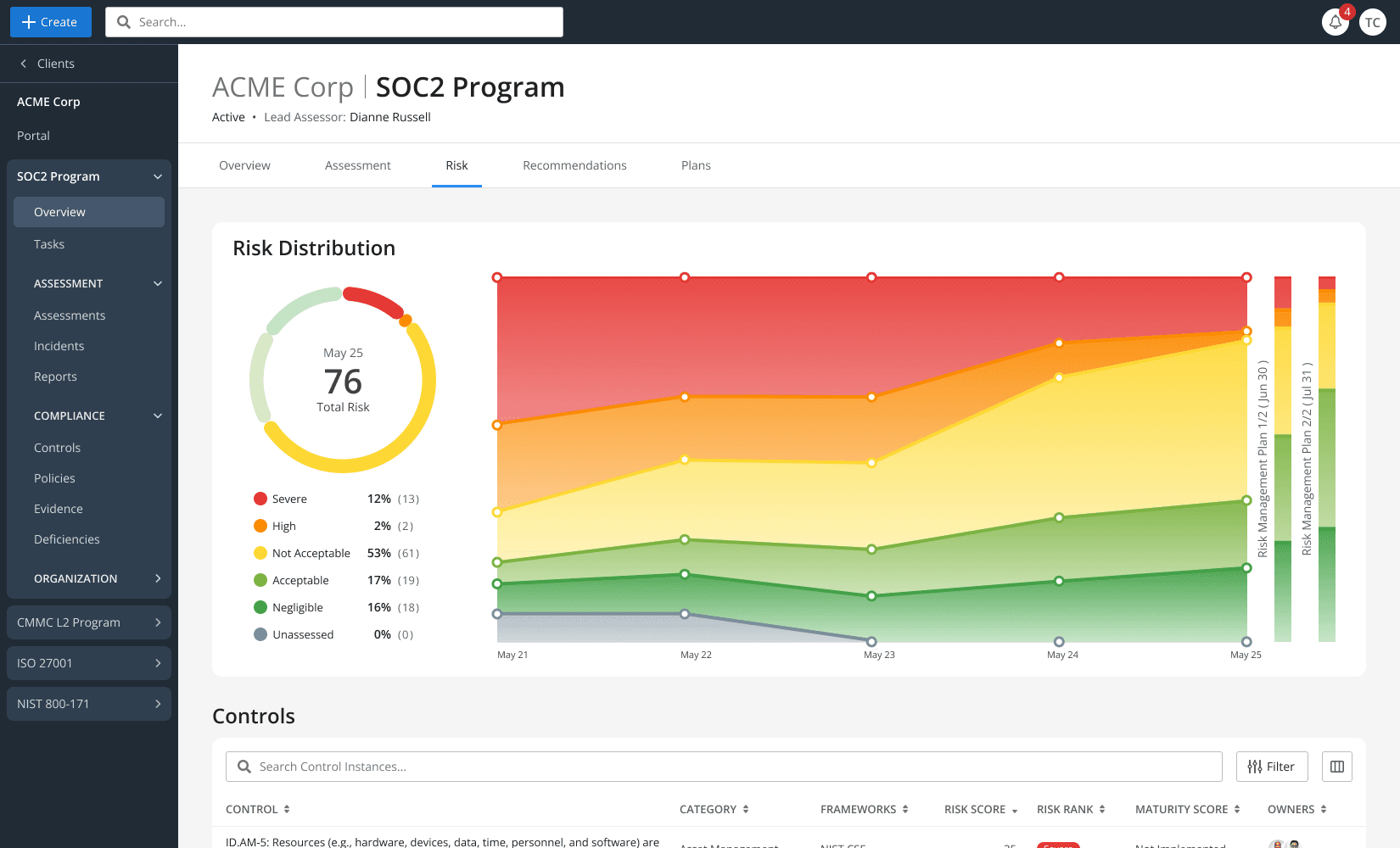The width and height of the screenshot is (1400, 848).
Task: Go back to Clients
Action: pyautogui.click(x=48, y=64)
